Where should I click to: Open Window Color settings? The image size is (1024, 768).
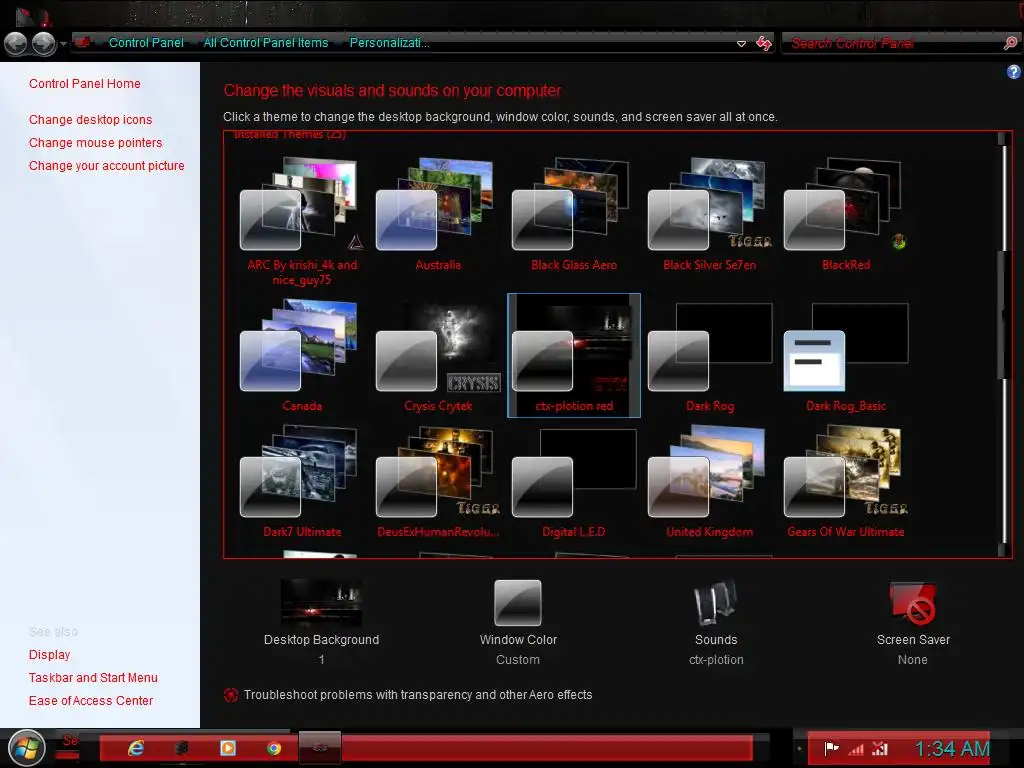click(518, 622)
